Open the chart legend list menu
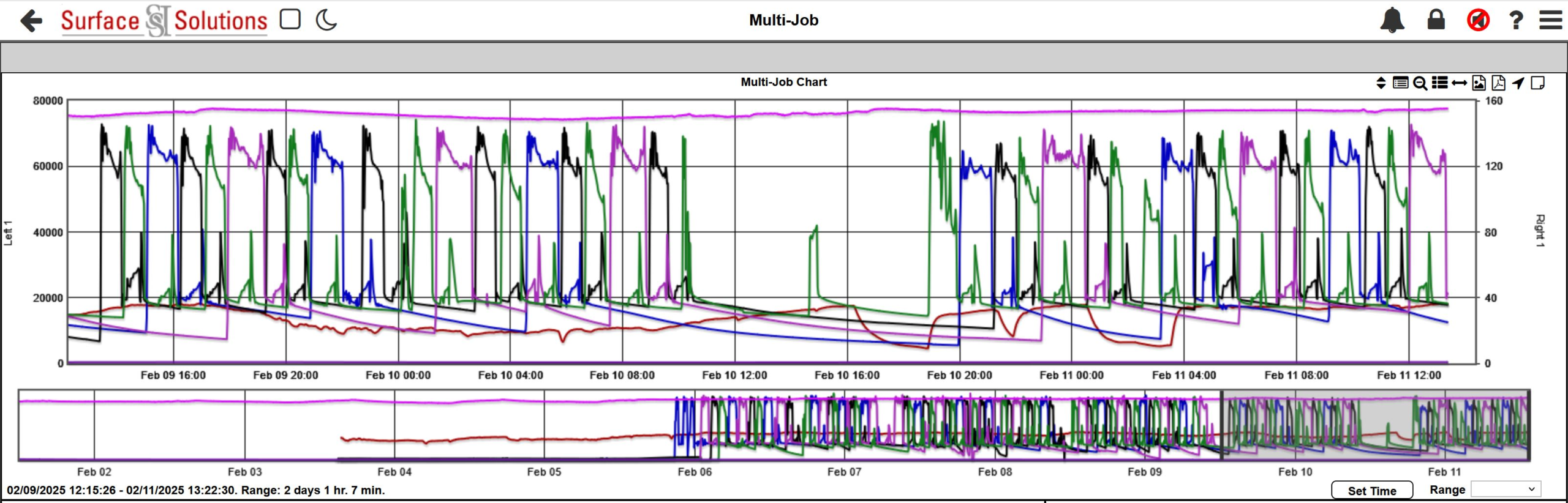1568x503 pixels. 1439,83
